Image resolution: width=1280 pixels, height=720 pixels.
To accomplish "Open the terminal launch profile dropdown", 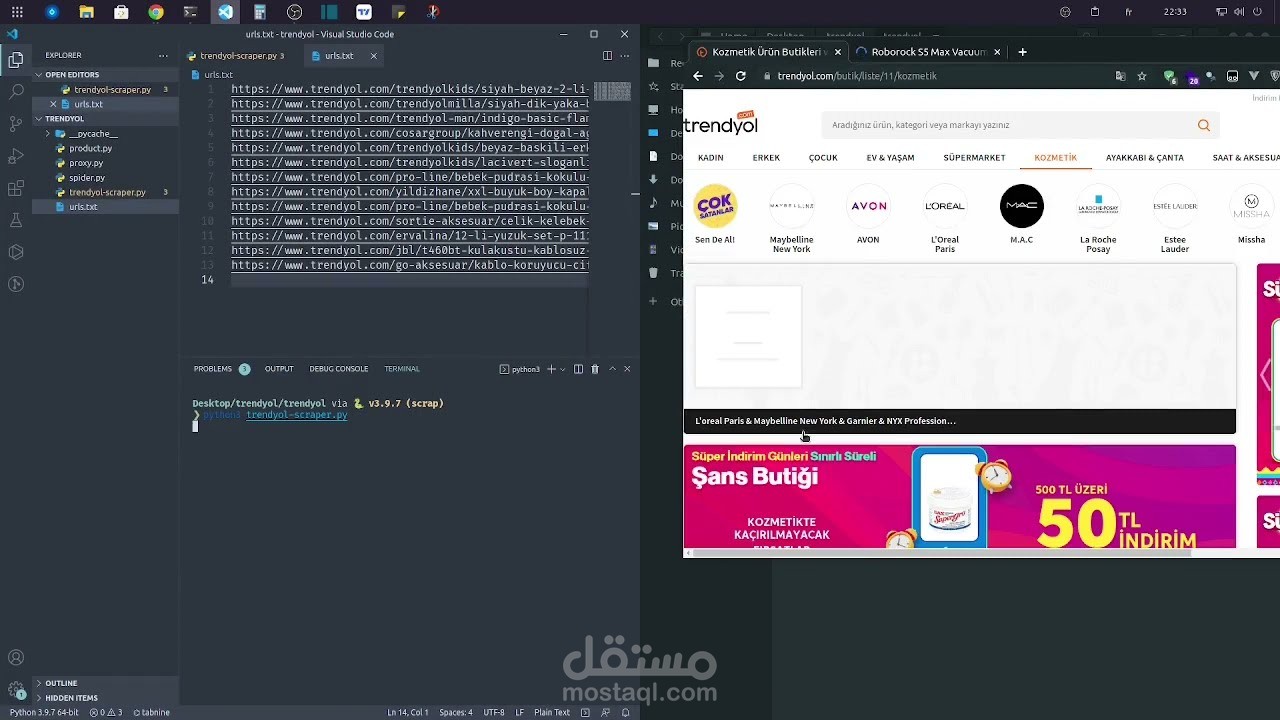I will (x=562, y=369).
